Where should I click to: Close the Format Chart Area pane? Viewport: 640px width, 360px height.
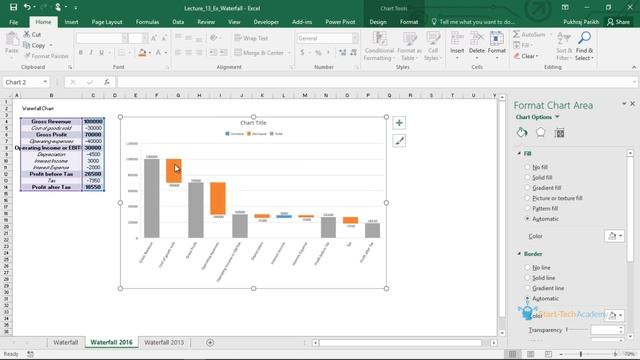click(x=632, y=104)
